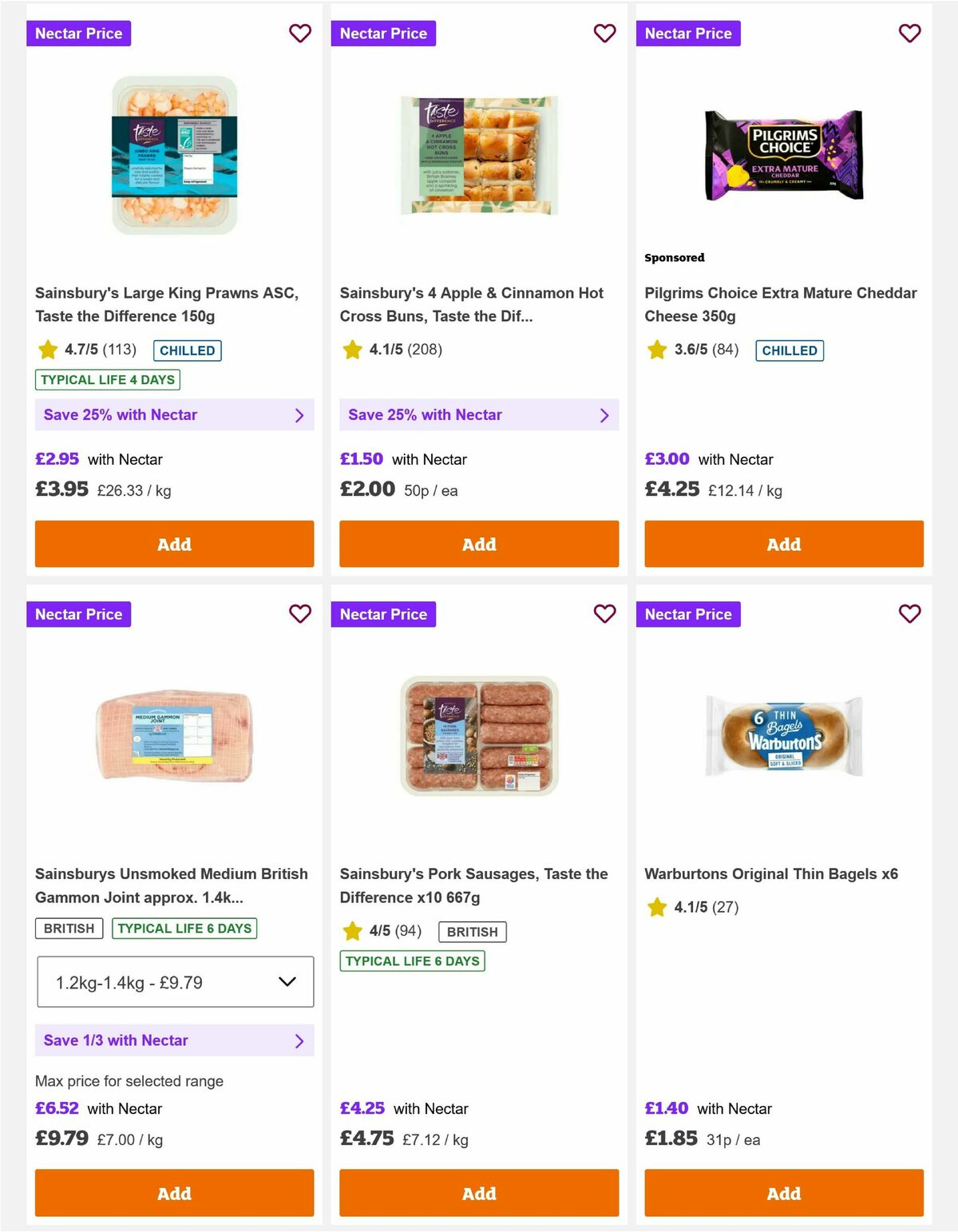Select the TYPICAL LIFE 4 DAYS badge
Image resolution: width=958 pixels, height=1232 pixels.
107,379
